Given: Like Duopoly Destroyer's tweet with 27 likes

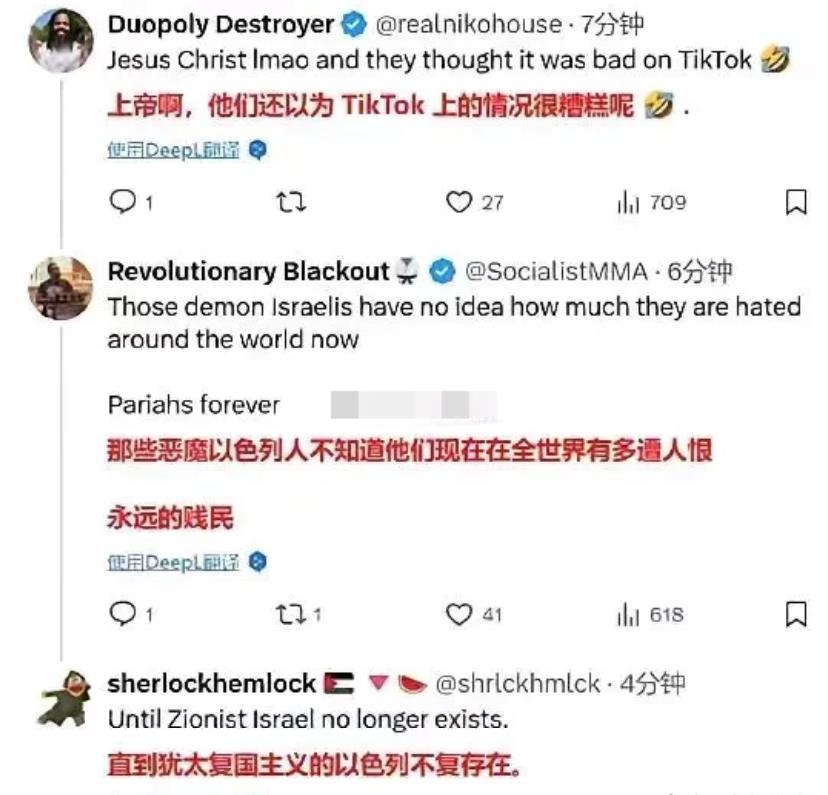Looking at the screenshot, I should [x=458, y=202].
